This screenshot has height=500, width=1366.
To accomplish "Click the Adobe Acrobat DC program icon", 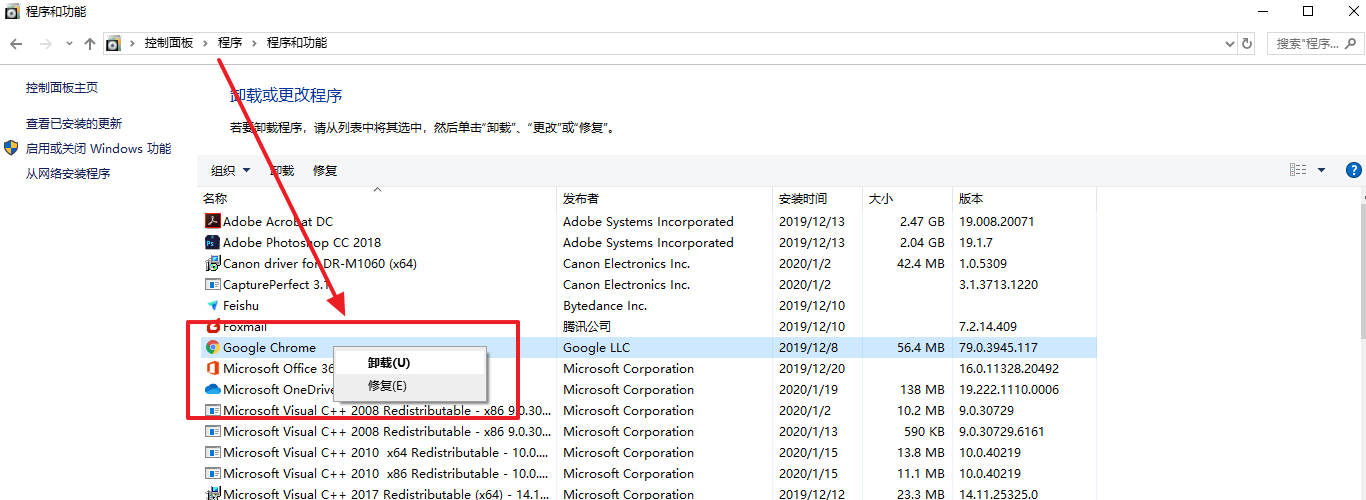I will point(212,222).
